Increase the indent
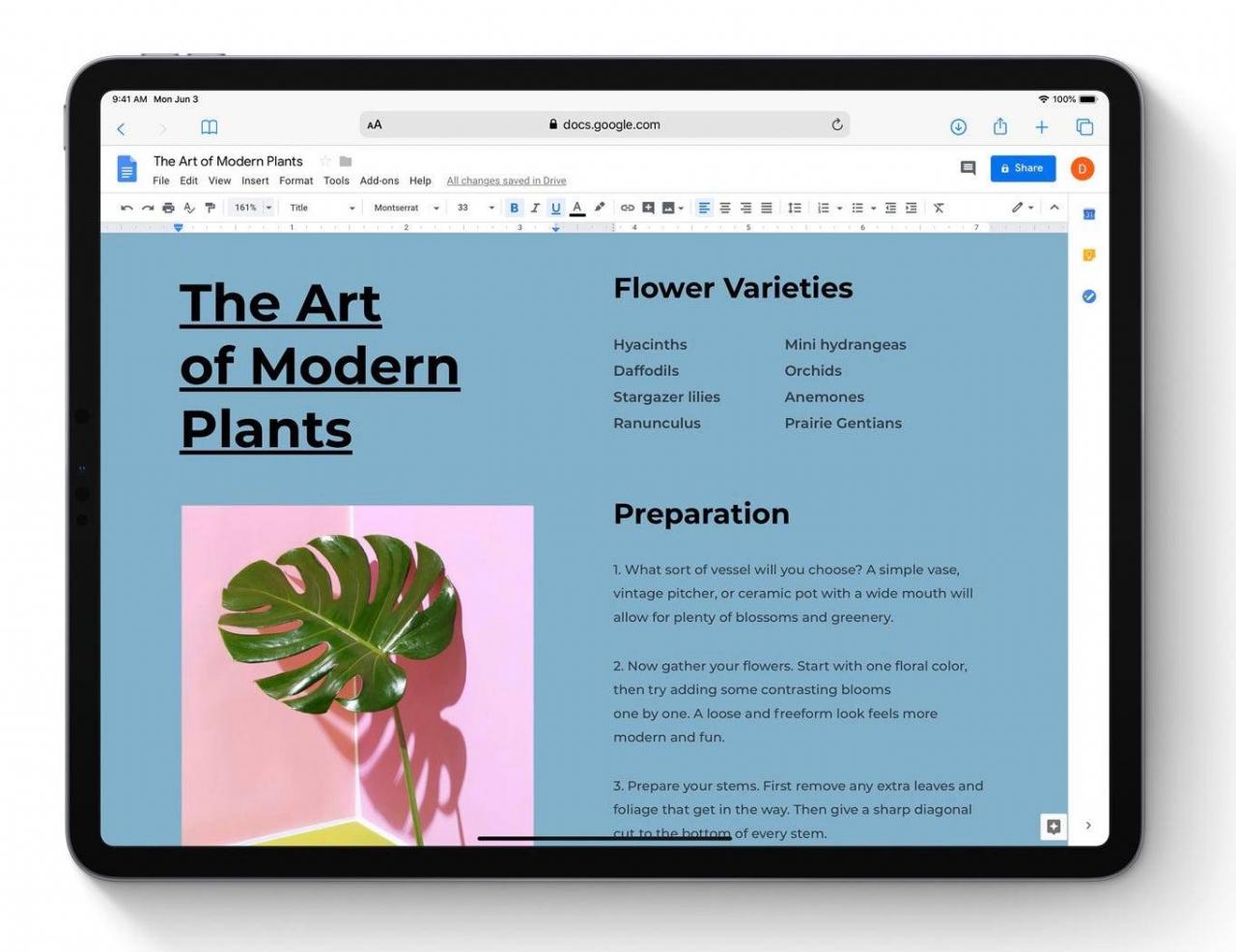Image resolution: width=1236 pixels, height=952 pixels. pyautogui.click(x=912, y=208)
